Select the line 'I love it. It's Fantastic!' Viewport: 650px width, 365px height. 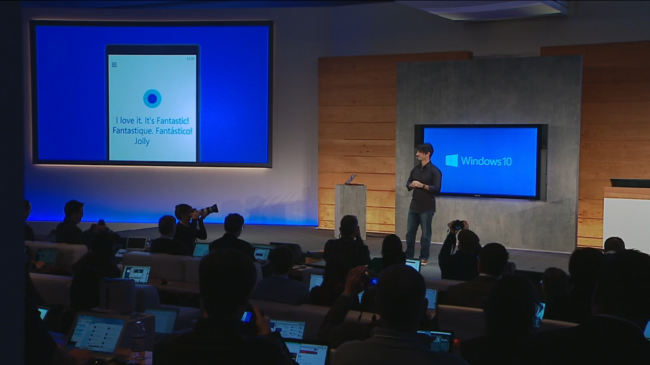[152, 121]
